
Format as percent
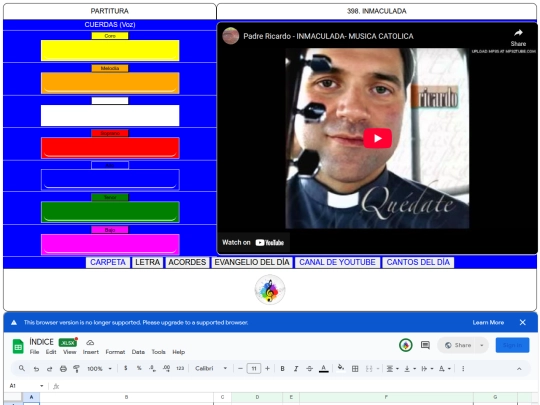(139, 368)
